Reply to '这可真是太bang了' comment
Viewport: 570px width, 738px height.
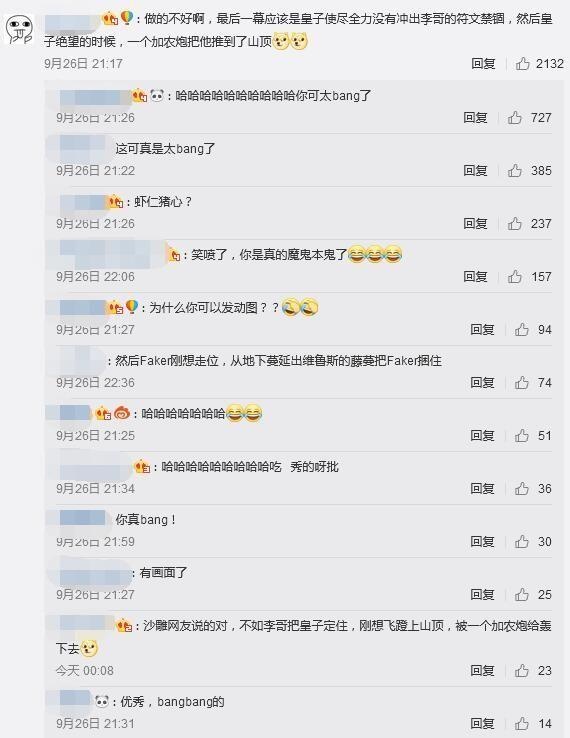click(475, 170)
